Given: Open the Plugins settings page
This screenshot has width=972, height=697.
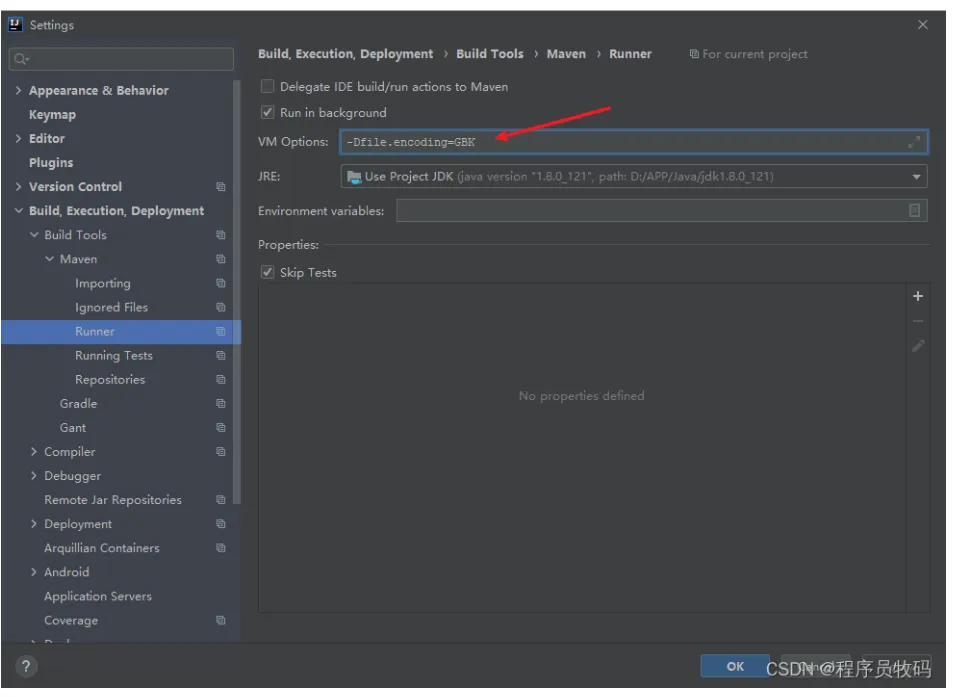Looking at the screenshot, I should tap(51, 162).
